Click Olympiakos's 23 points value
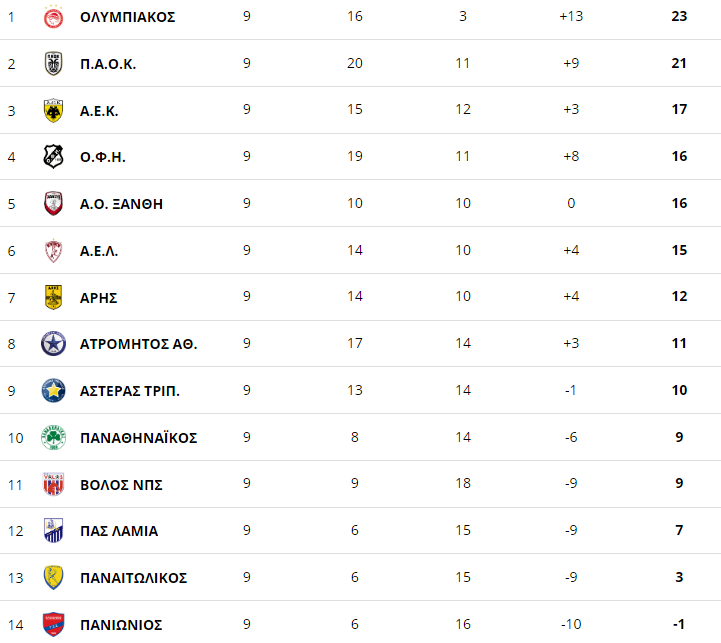 (x=679, y=17)
